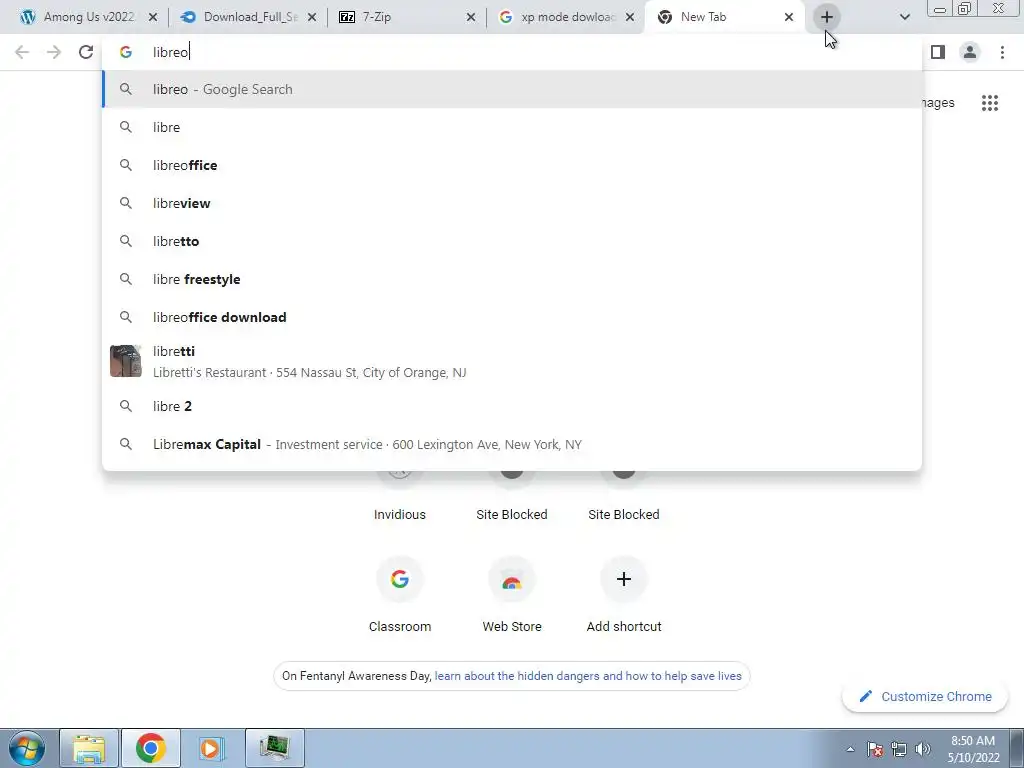
Task: Open the Action Center flag icon
Action: tap(875, 749)
